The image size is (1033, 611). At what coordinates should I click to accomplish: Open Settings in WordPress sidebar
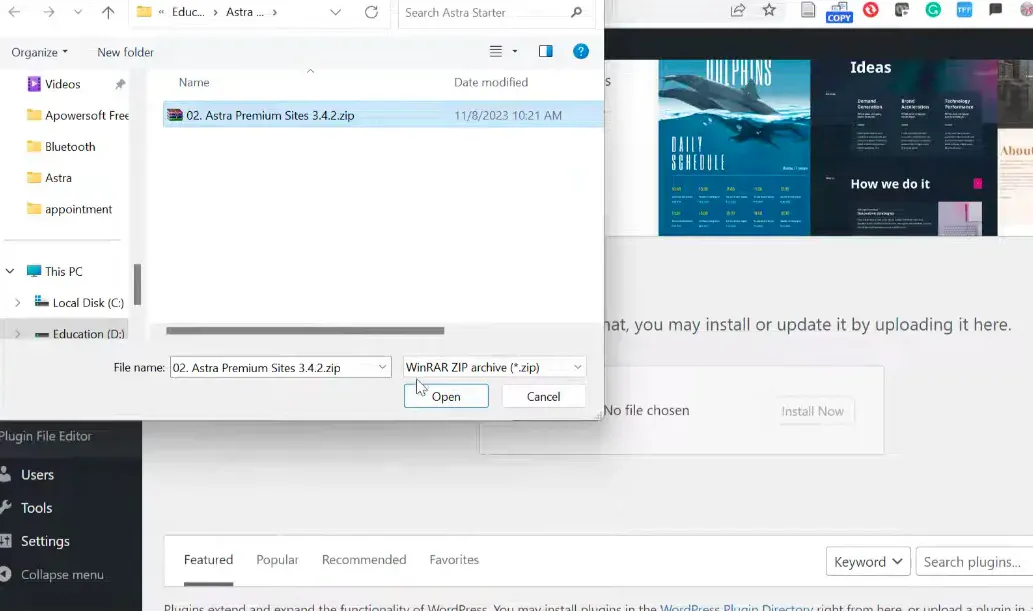pos(45,541)
